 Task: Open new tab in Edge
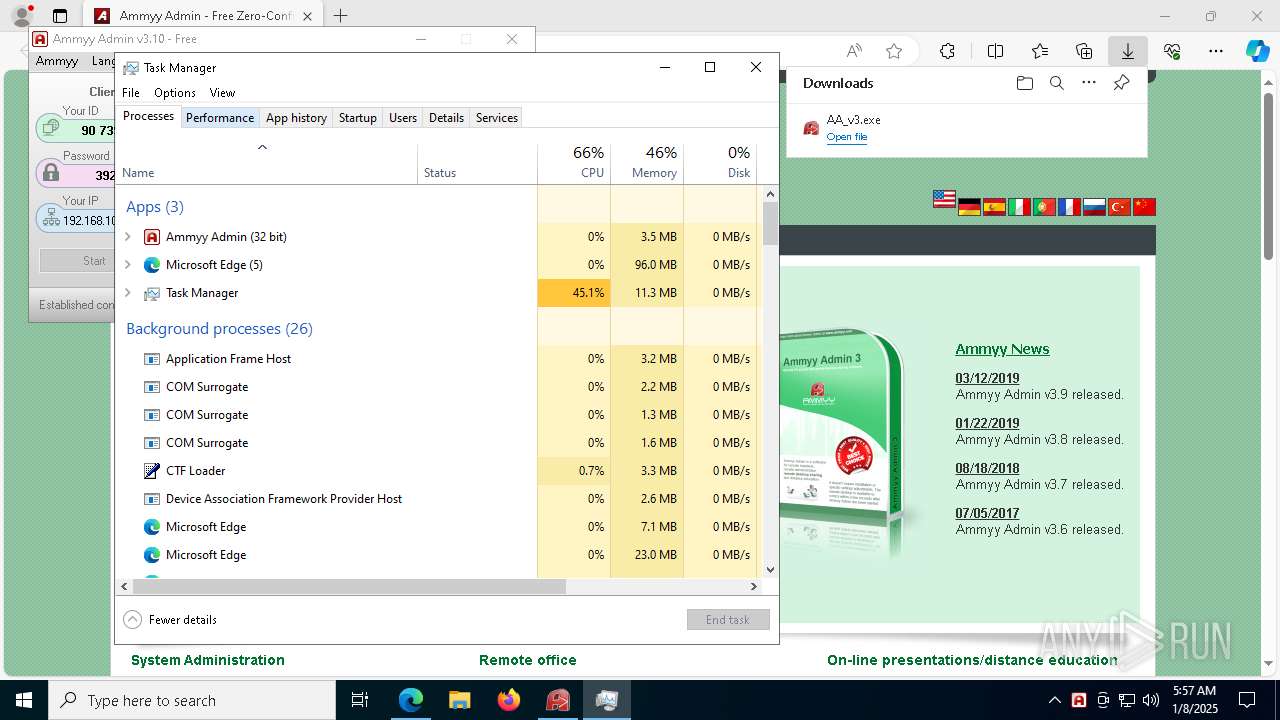(341, 16)
